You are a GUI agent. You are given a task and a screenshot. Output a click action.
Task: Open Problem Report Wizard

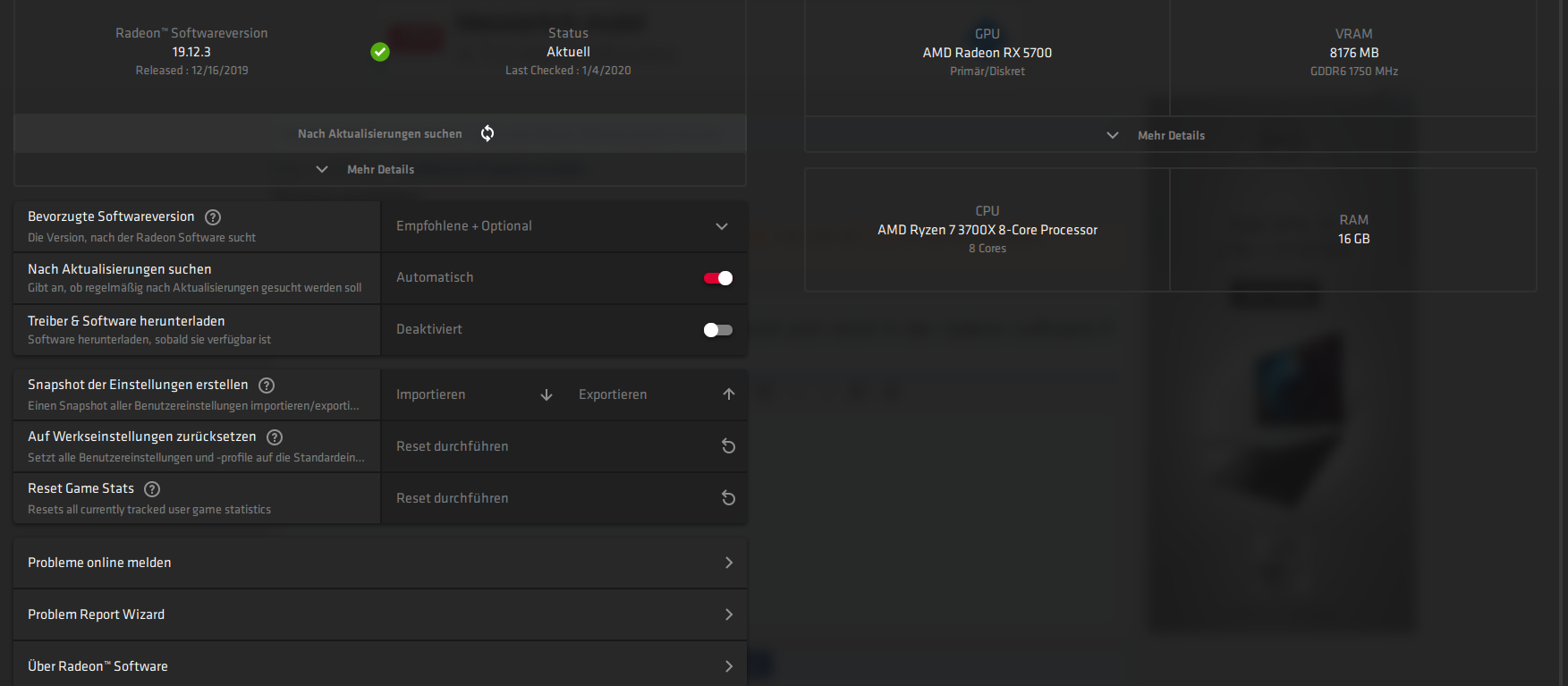click(380, 614)
